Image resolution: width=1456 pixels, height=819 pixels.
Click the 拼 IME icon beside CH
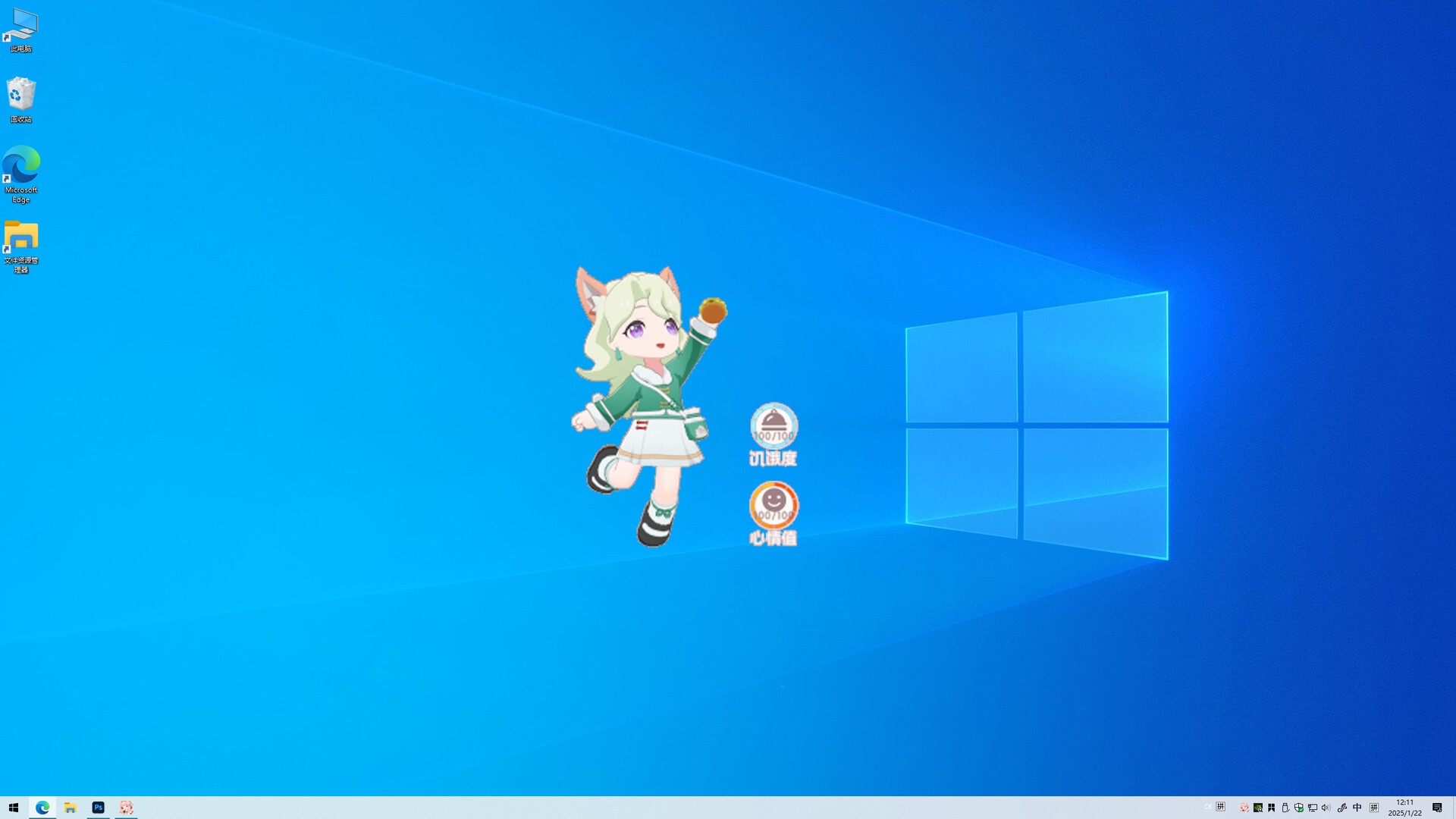point(1221,807)
